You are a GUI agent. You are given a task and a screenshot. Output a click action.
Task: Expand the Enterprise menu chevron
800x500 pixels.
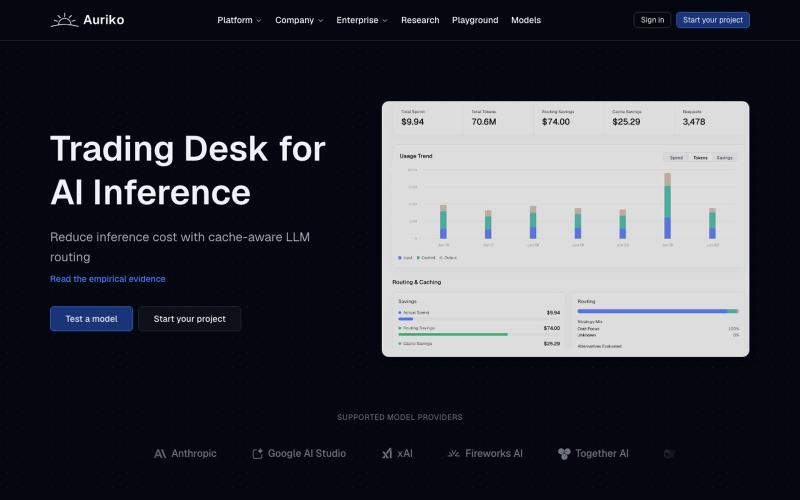click(385, 20)
